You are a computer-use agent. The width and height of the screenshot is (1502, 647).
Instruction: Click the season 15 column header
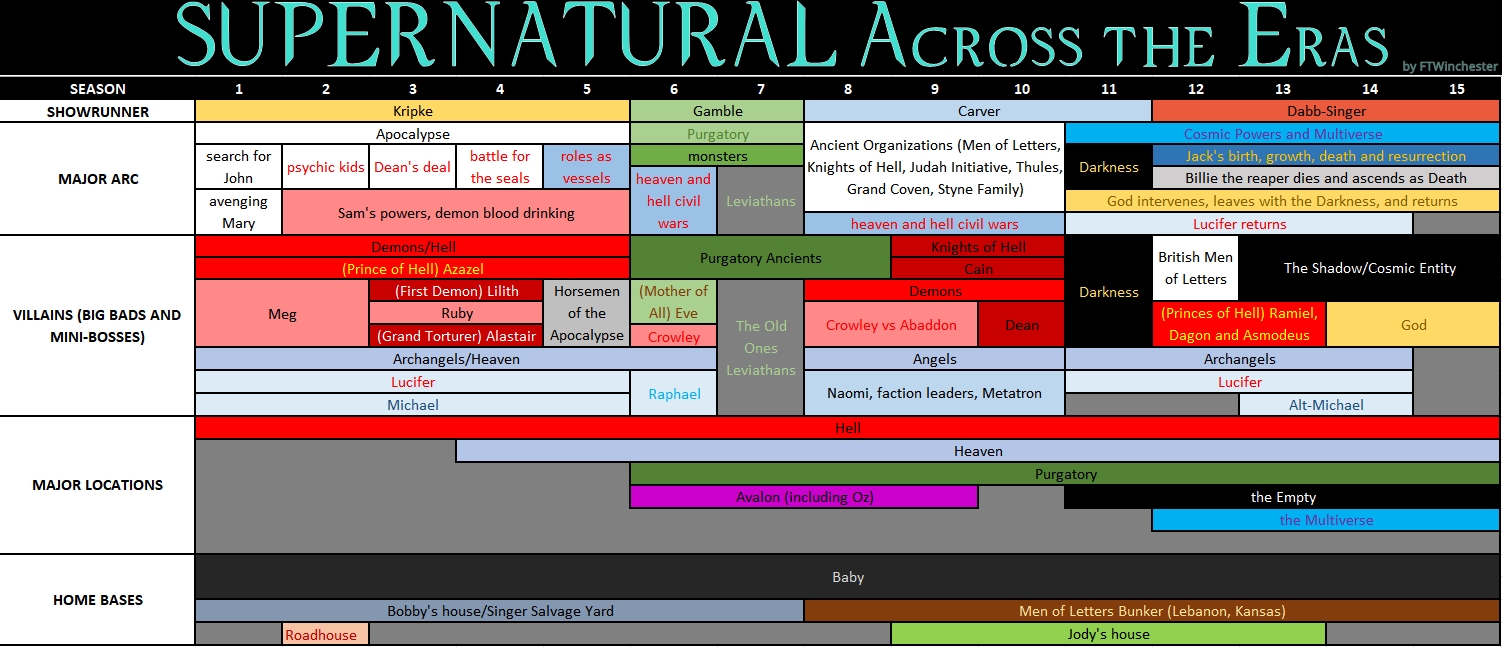pyautogui.click(x=1456, y=89)
